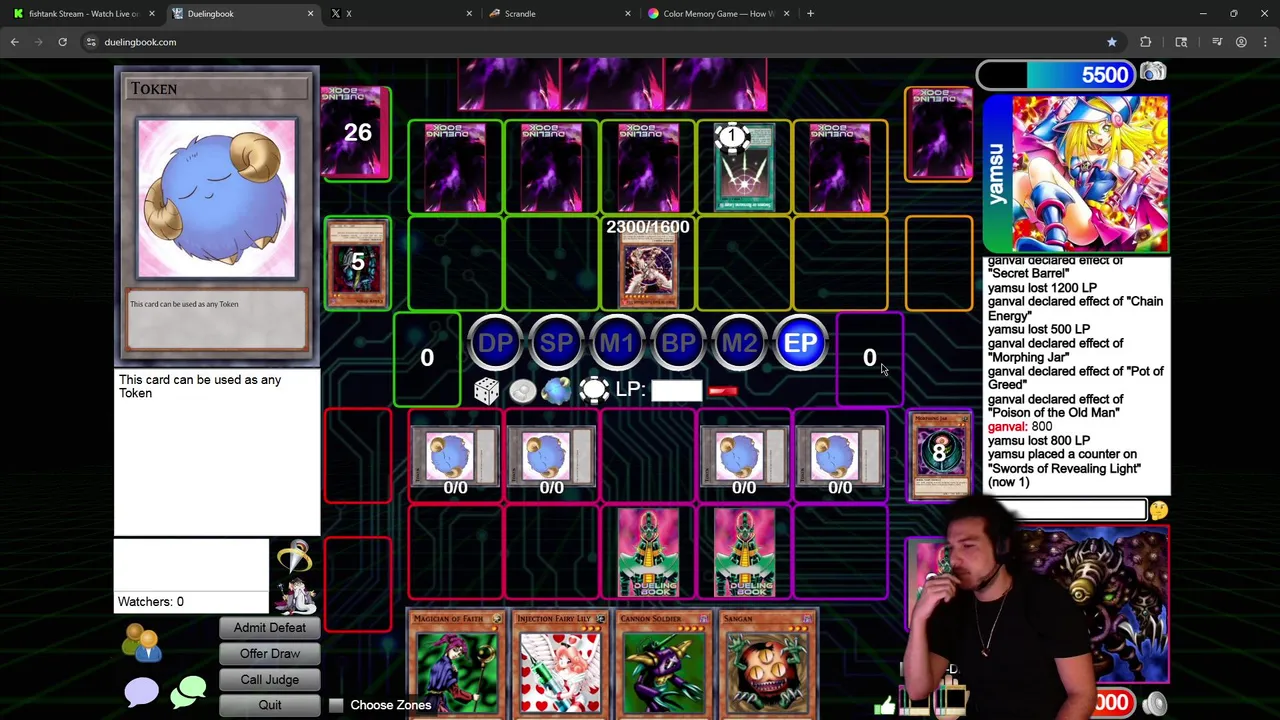Select the Main Phase 2 button
The image size is (1280, 720).
click(x=739, y=343)
